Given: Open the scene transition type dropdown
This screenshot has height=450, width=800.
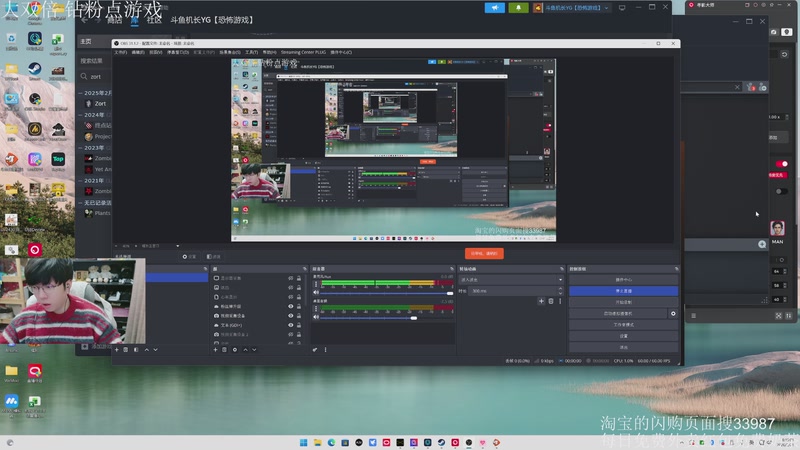Looking at the screenshot, I should (511, 280).
